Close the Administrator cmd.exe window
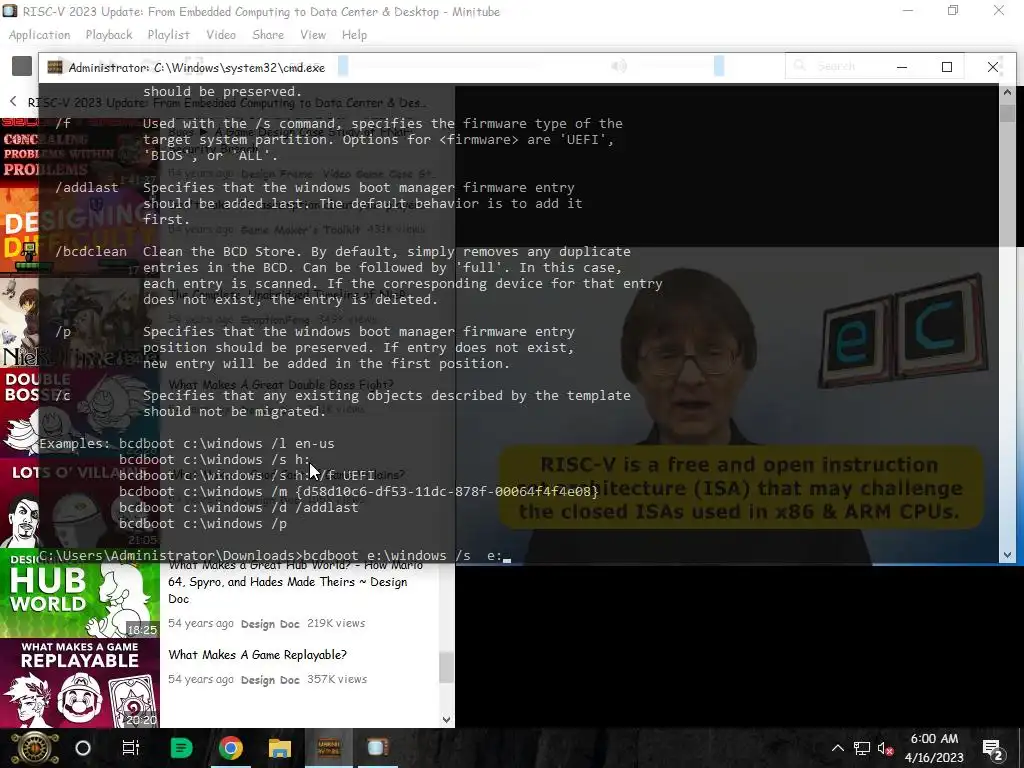Screen dimensions: 1024x768 click(x=992, y=67)
